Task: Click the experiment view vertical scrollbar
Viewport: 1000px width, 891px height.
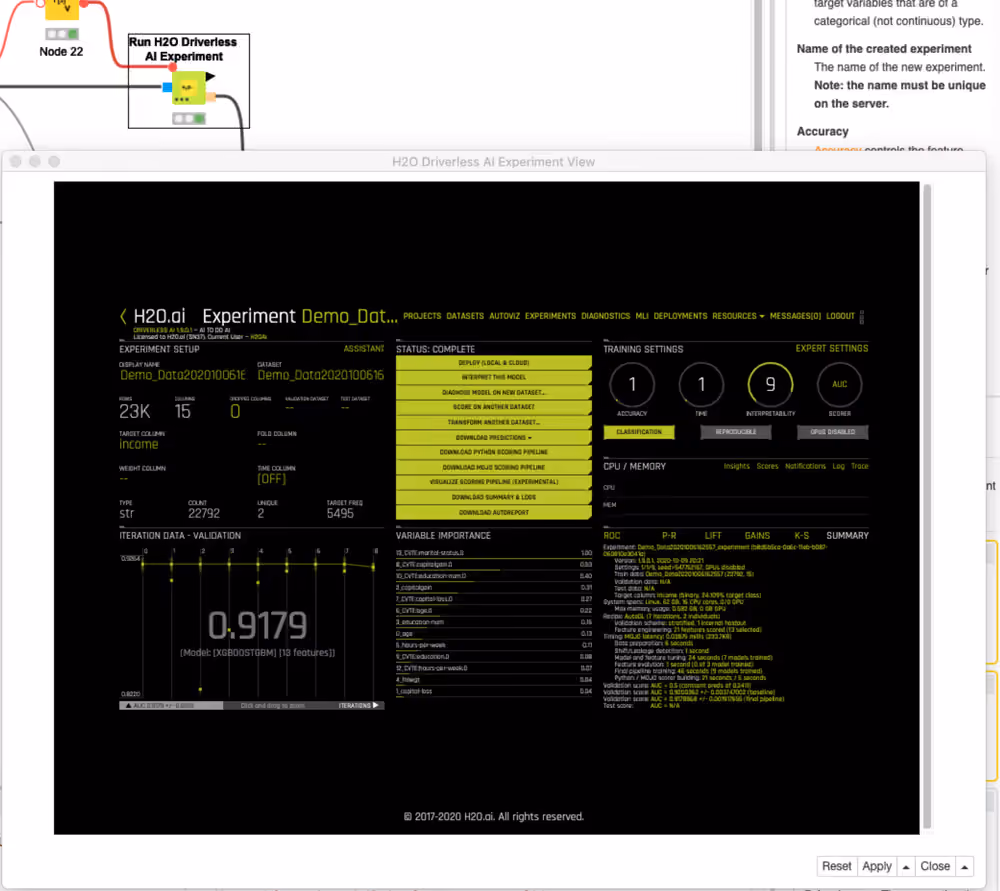Action: click(x=927, y=507)
